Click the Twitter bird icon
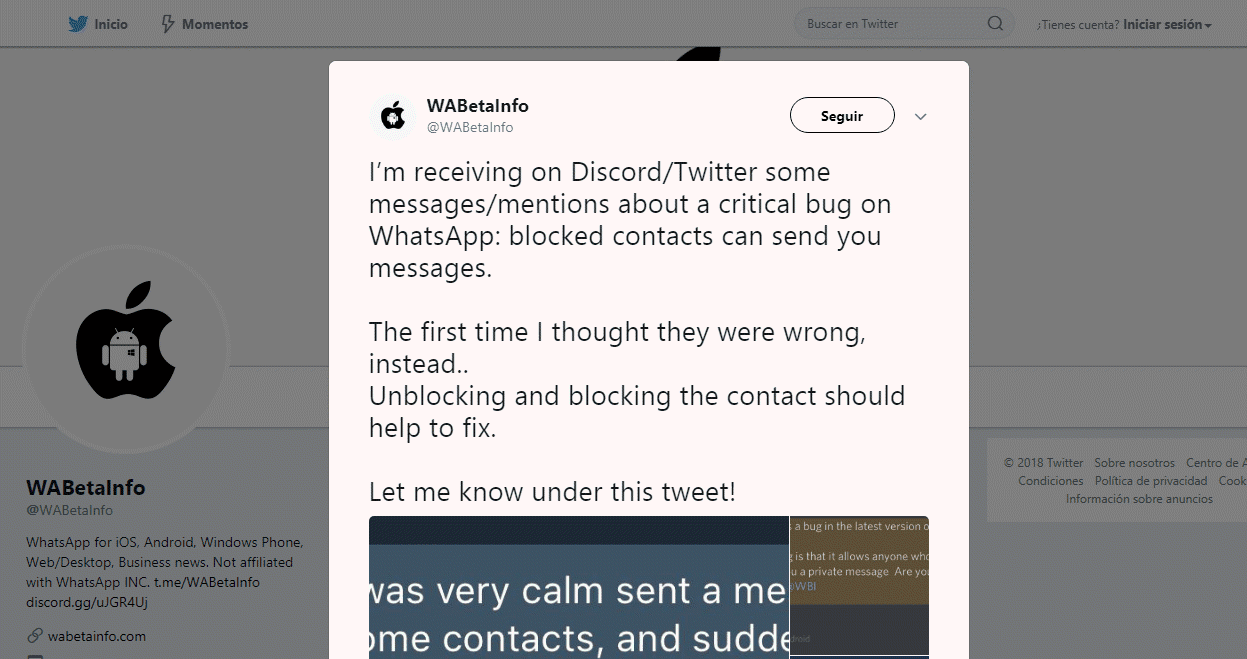This screenshot has width=1247, height=659. [78, 24]
